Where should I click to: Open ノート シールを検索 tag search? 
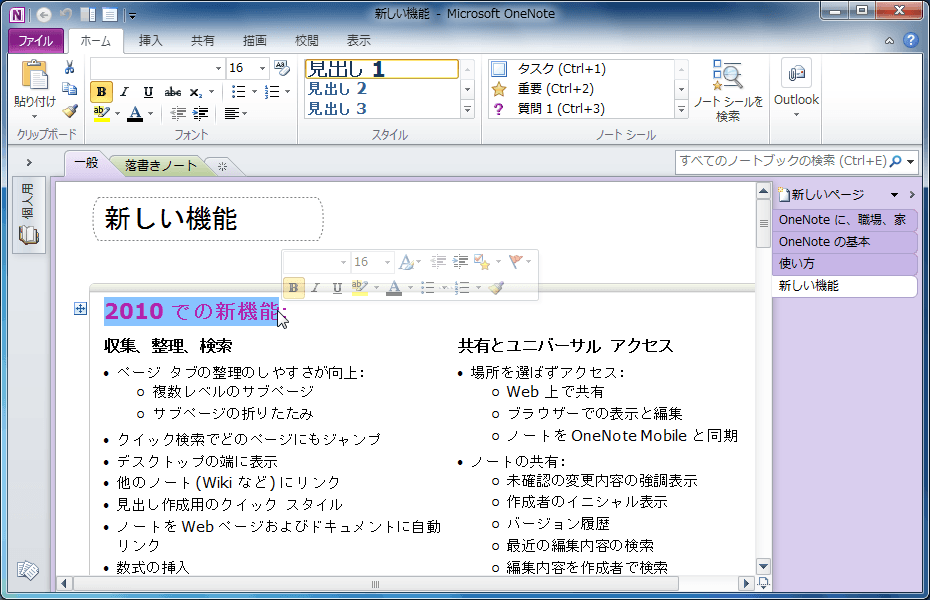tap(728, 90)
